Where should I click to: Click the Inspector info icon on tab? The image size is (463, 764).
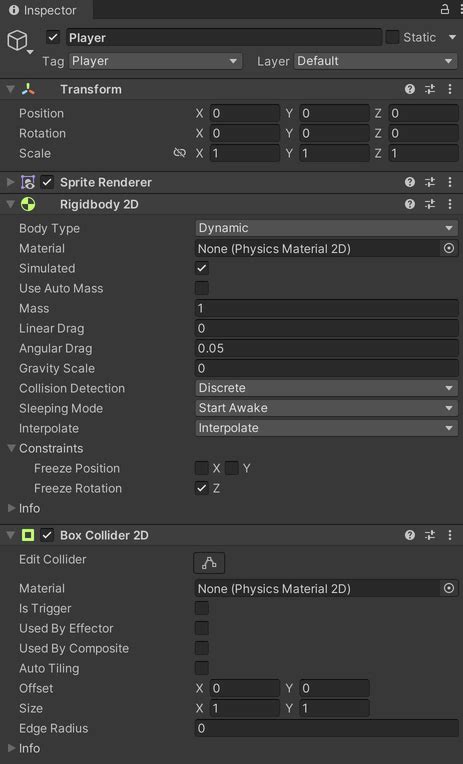coord(14,10)
